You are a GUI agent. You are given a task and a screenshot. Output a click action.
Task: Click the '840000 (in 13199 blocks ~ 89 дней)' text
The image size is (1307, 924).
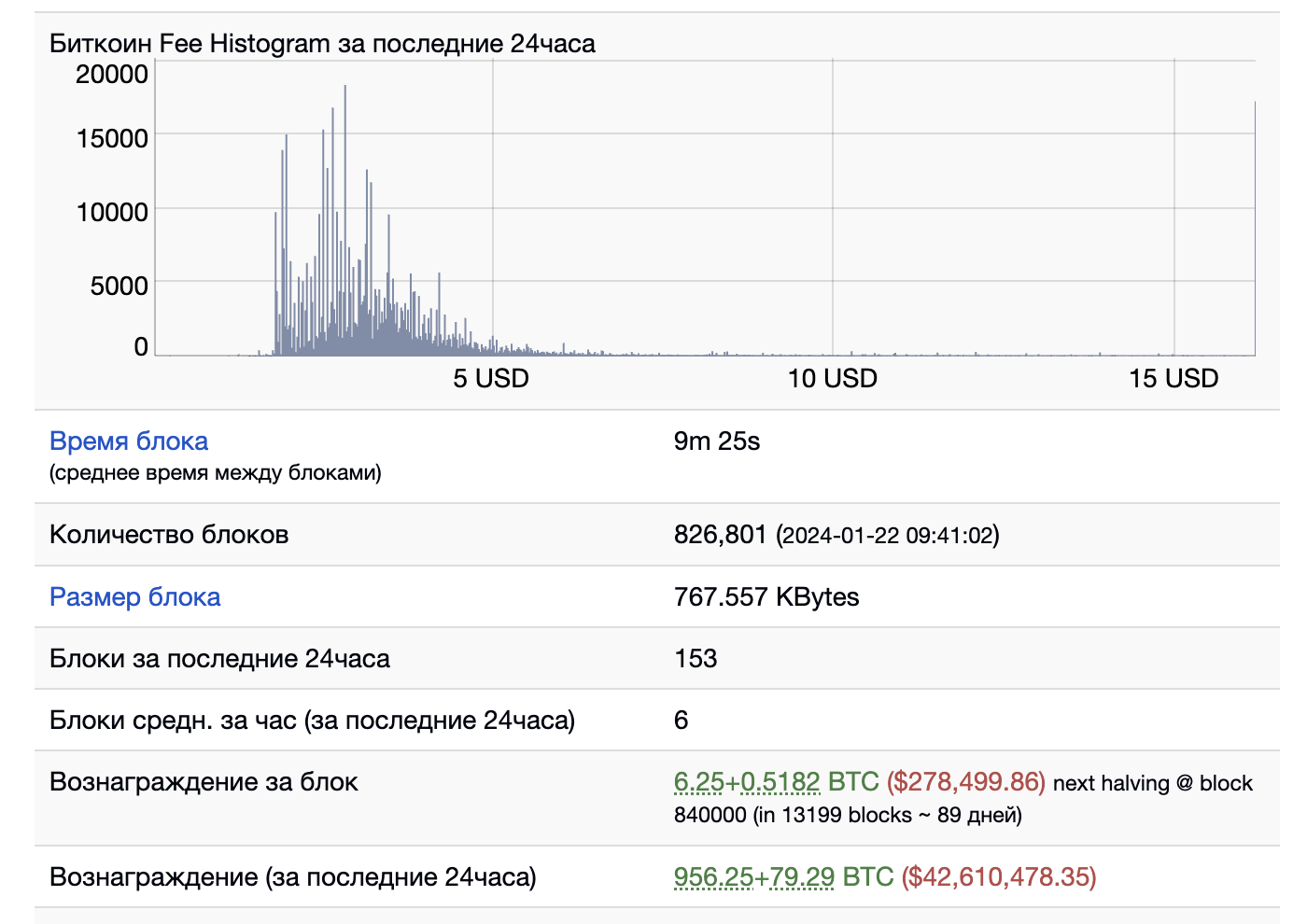tap(848, 815)
